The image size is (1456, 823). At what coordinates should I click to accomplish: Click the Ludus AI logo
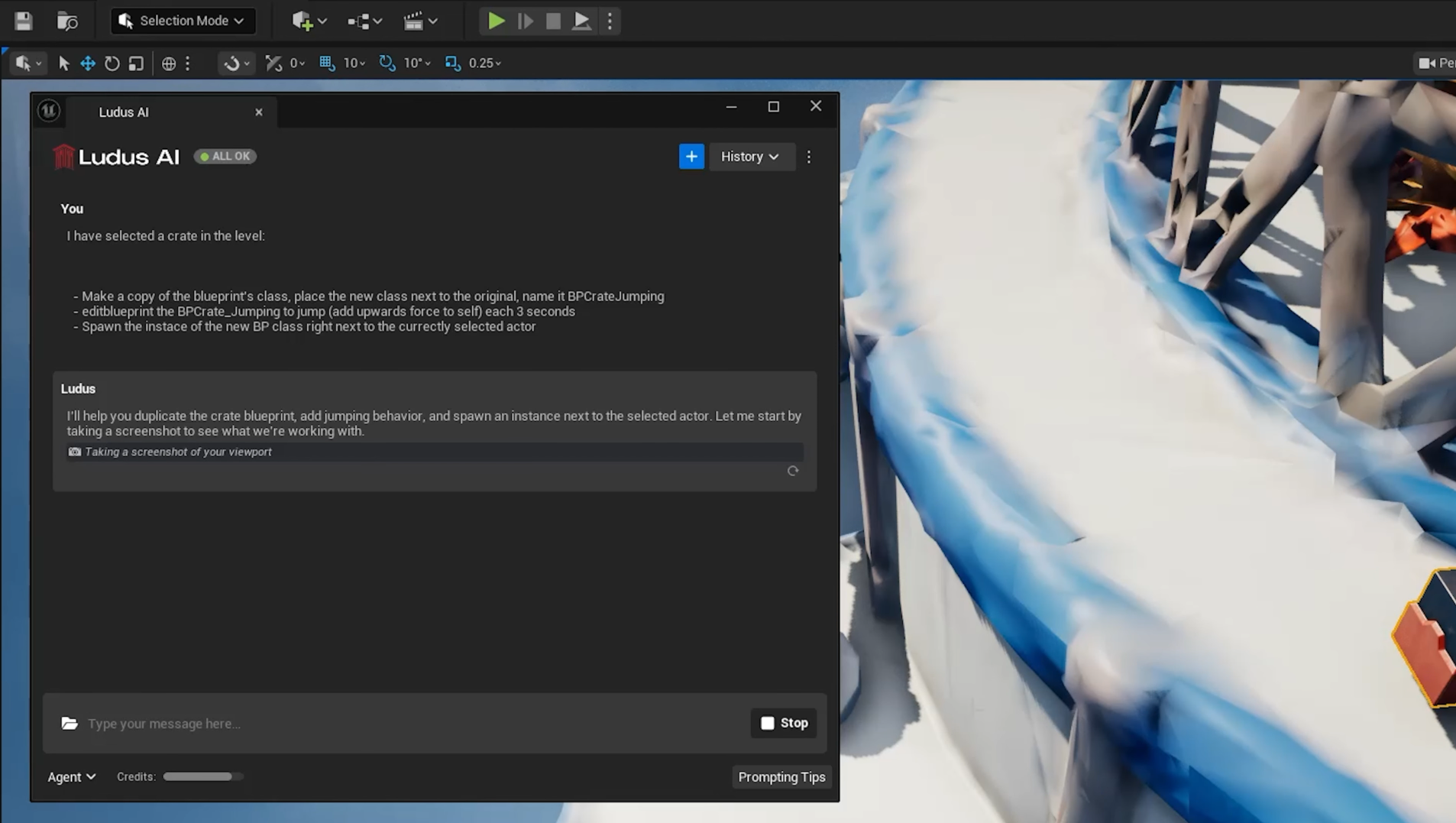[x=116, y=157]
